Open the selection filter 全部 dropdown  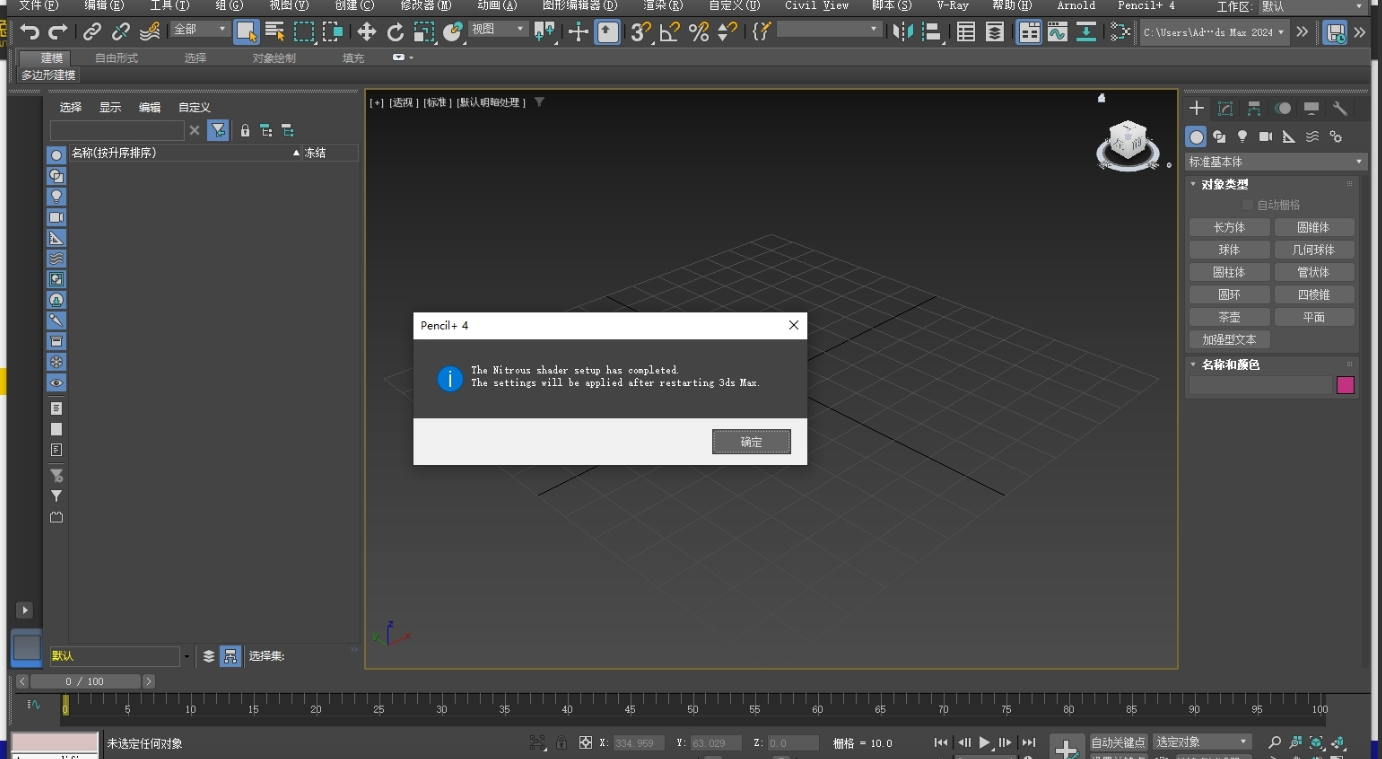[x=200, y=29]
